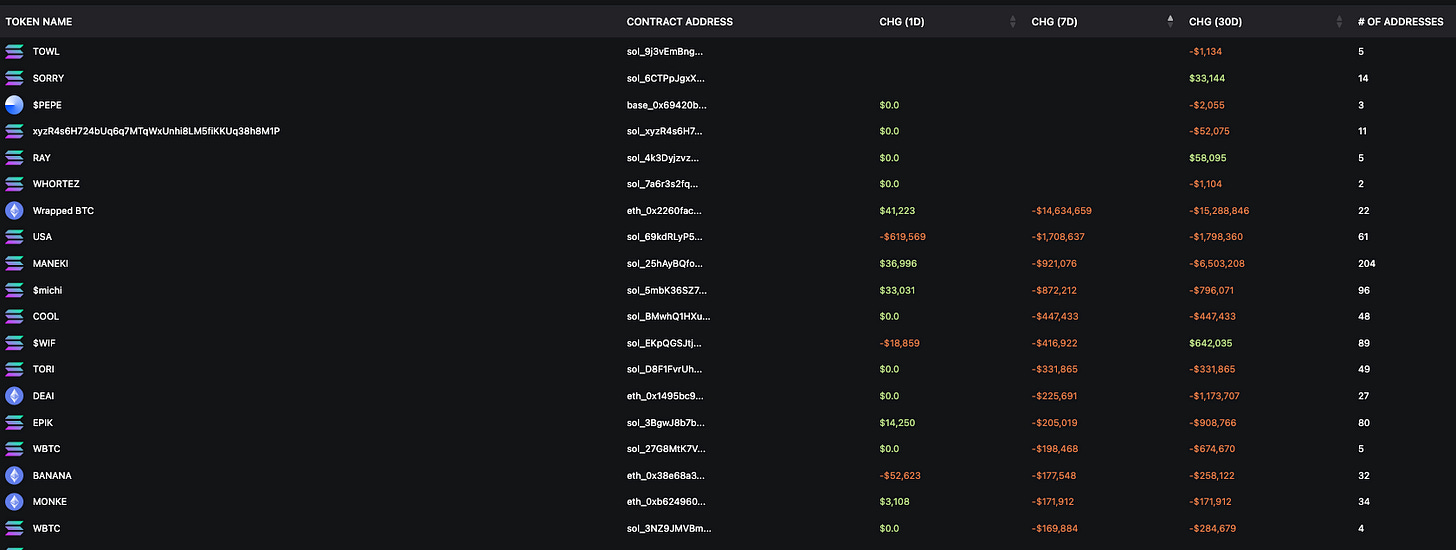This screenshot has width=1456, height=550.
Task: Click contract address base_0x69420b...
Action: pos(668,105)
